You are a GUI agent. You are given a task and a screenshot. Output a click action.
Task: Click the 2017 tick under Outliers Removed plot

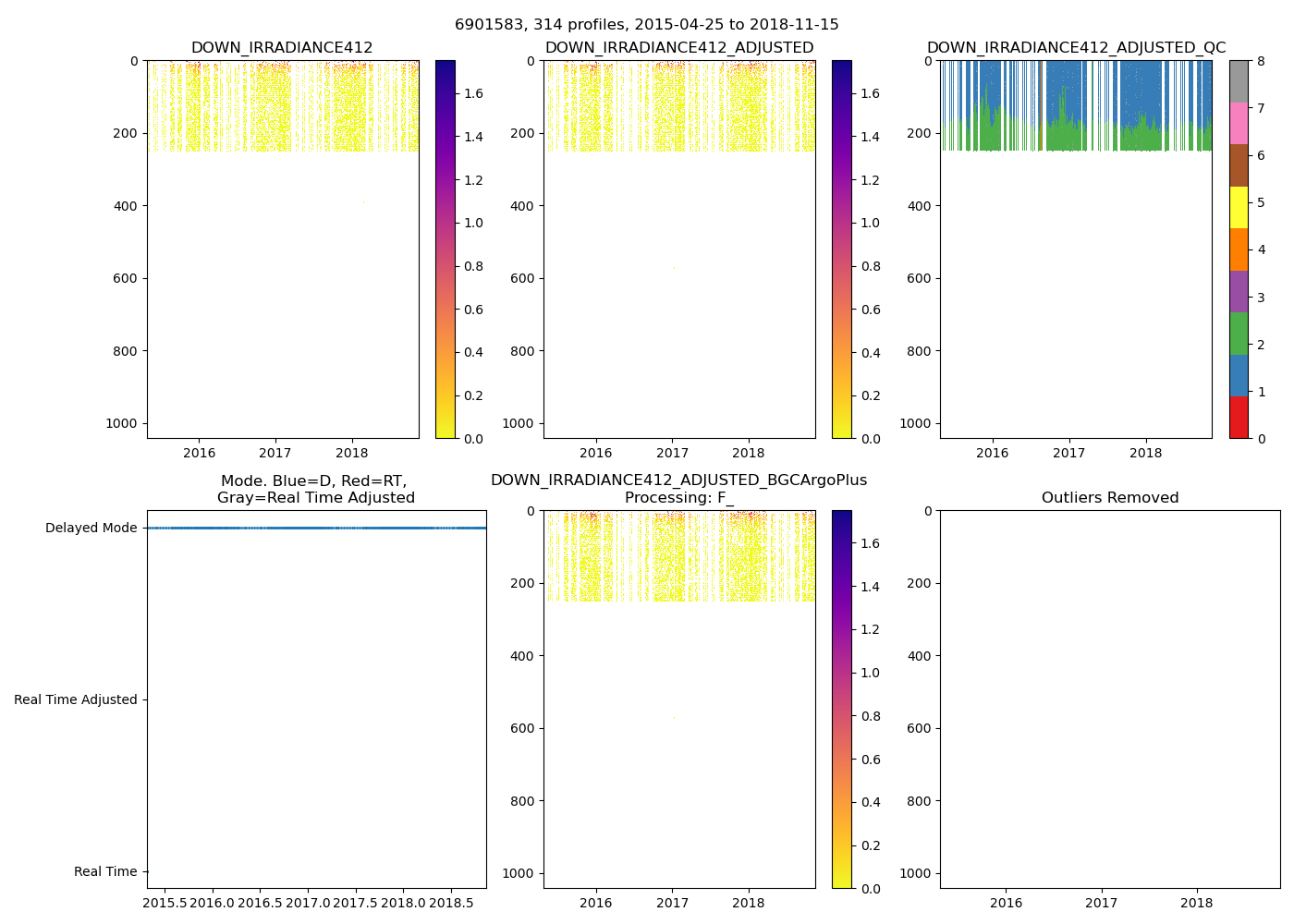pos(1102,903)
